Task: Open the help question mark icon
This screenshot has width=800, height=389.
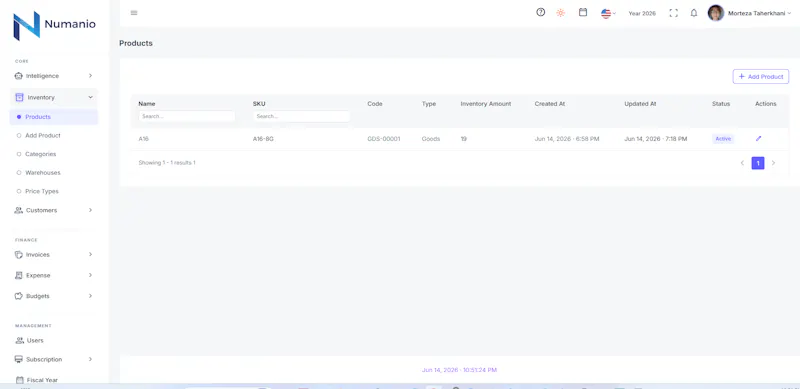Action: 541,12
